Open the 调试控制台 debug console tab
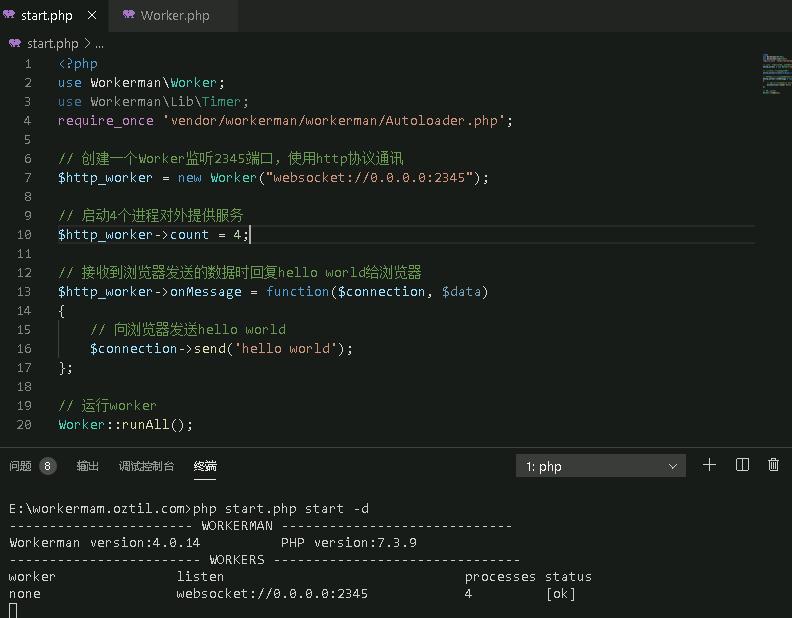The height and width of the screenshot is (618, 792). point(146,466)
